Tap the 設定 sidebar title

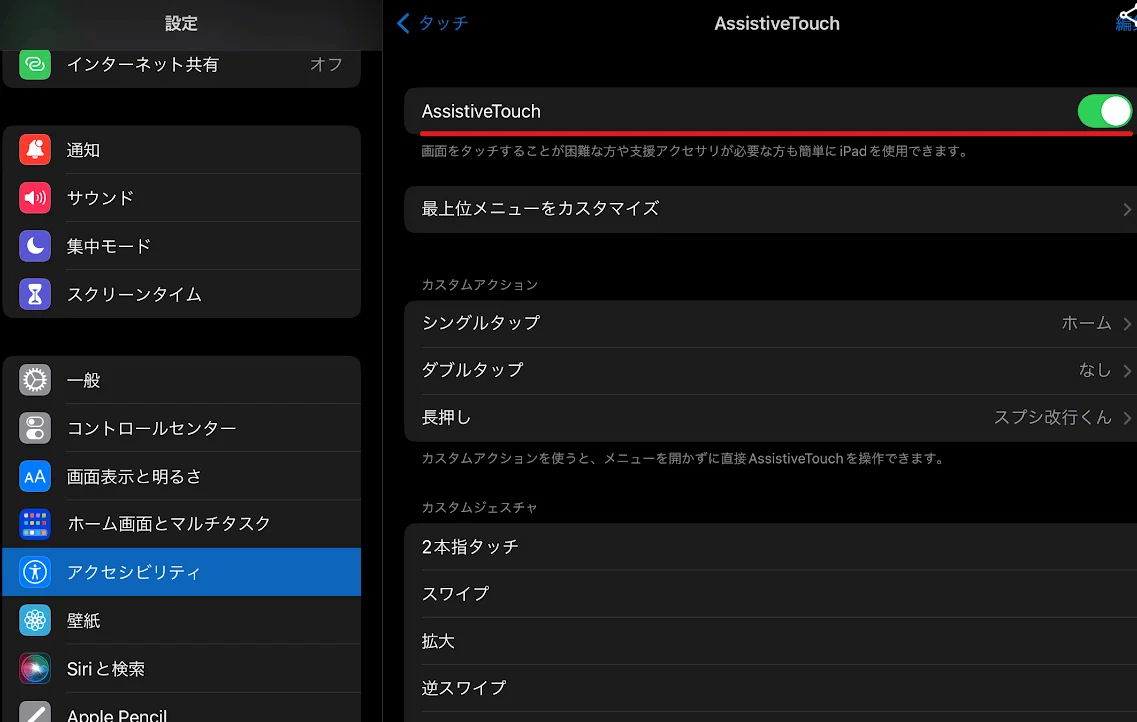(x=181, y=24)
